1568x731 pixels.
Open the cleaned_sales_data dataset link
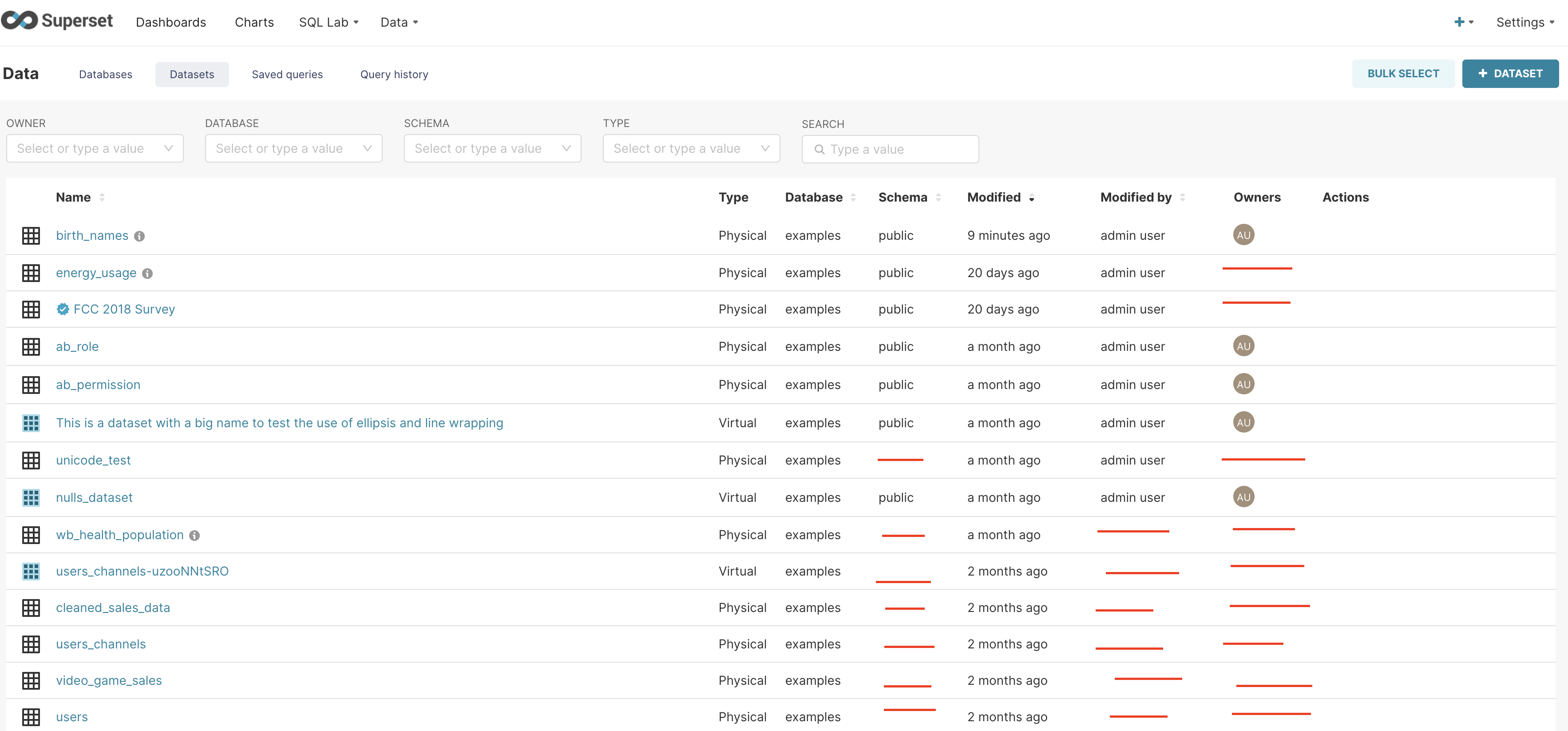tap(113, 608)
